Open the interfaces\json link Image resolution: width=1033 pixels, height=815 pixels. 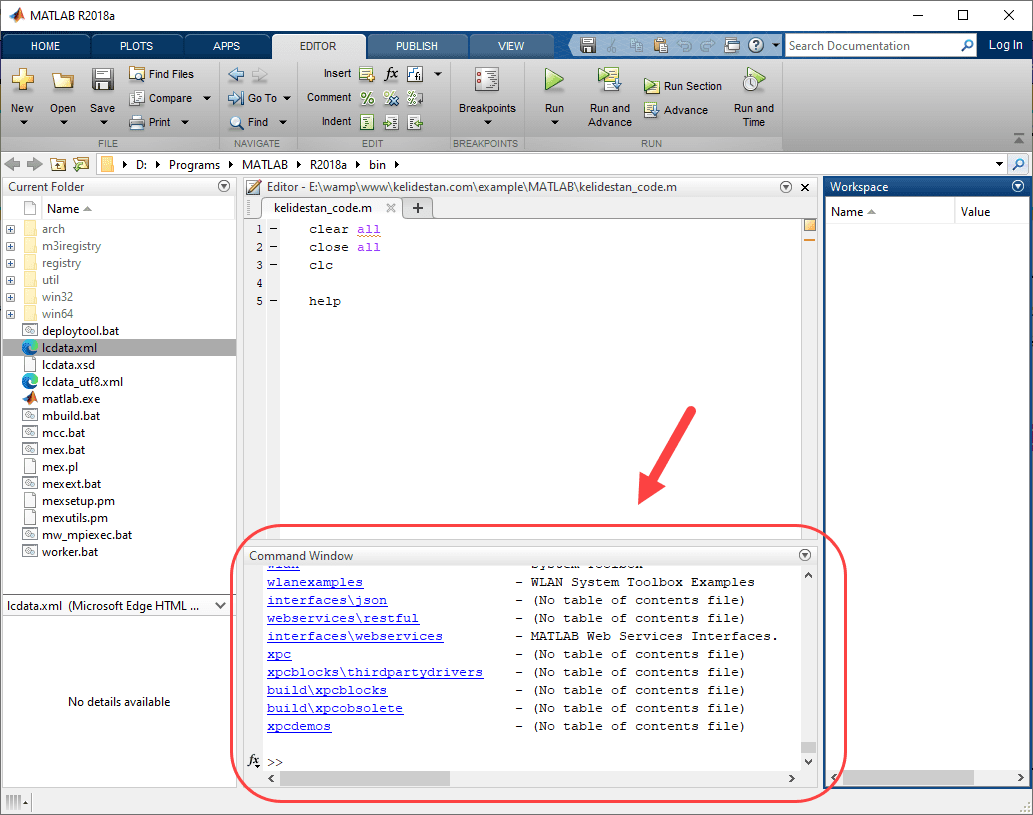point(327,600)
